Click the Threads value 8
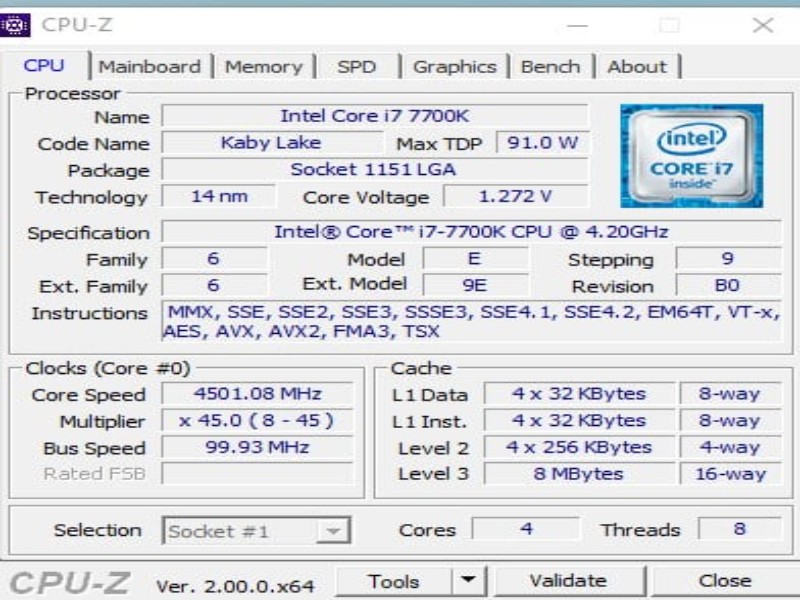The image size is (800, 600). [739, 529]
